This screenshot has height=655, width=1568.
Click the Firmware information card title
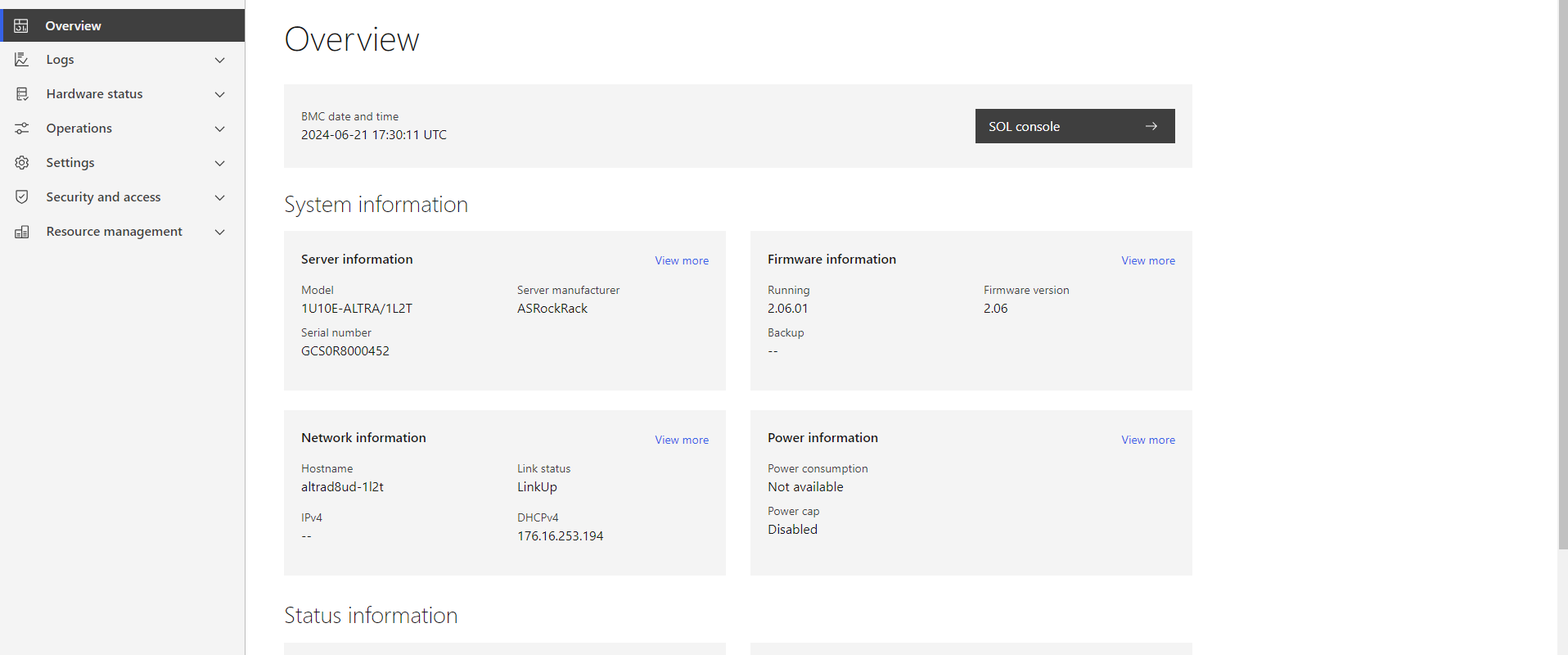click(831, 260)
